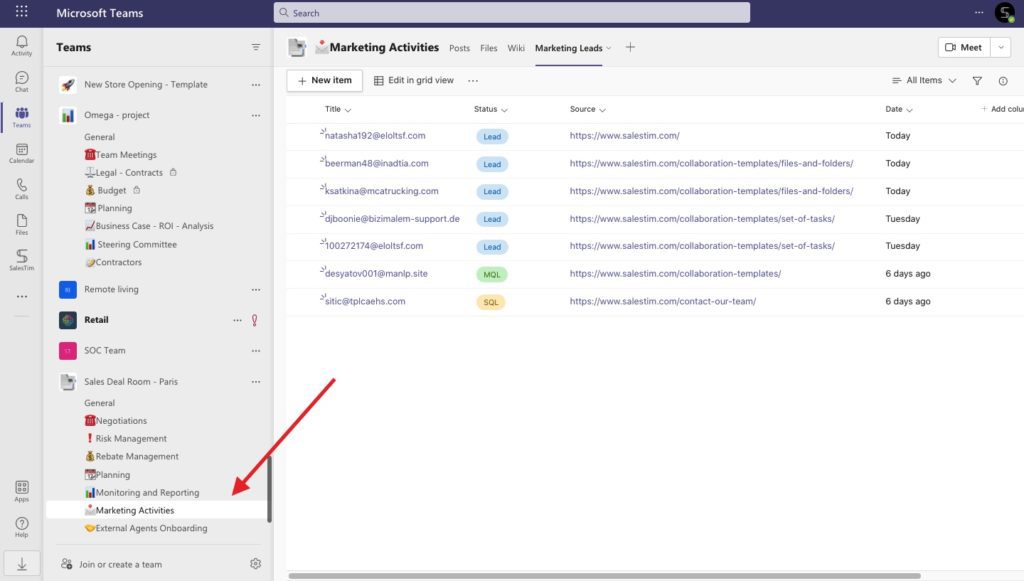This screenshot has height=581, width=1024.
Task: Open the Activity feed bell icon
Action: 22,45
